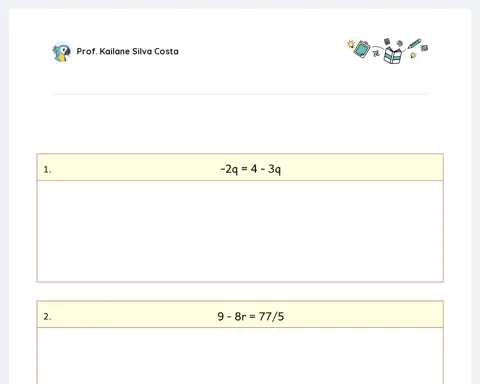The height and width of the screenshot is (384, 480).
Task: Click inside the answer area of question 1
Action: [x=240, y=231]
